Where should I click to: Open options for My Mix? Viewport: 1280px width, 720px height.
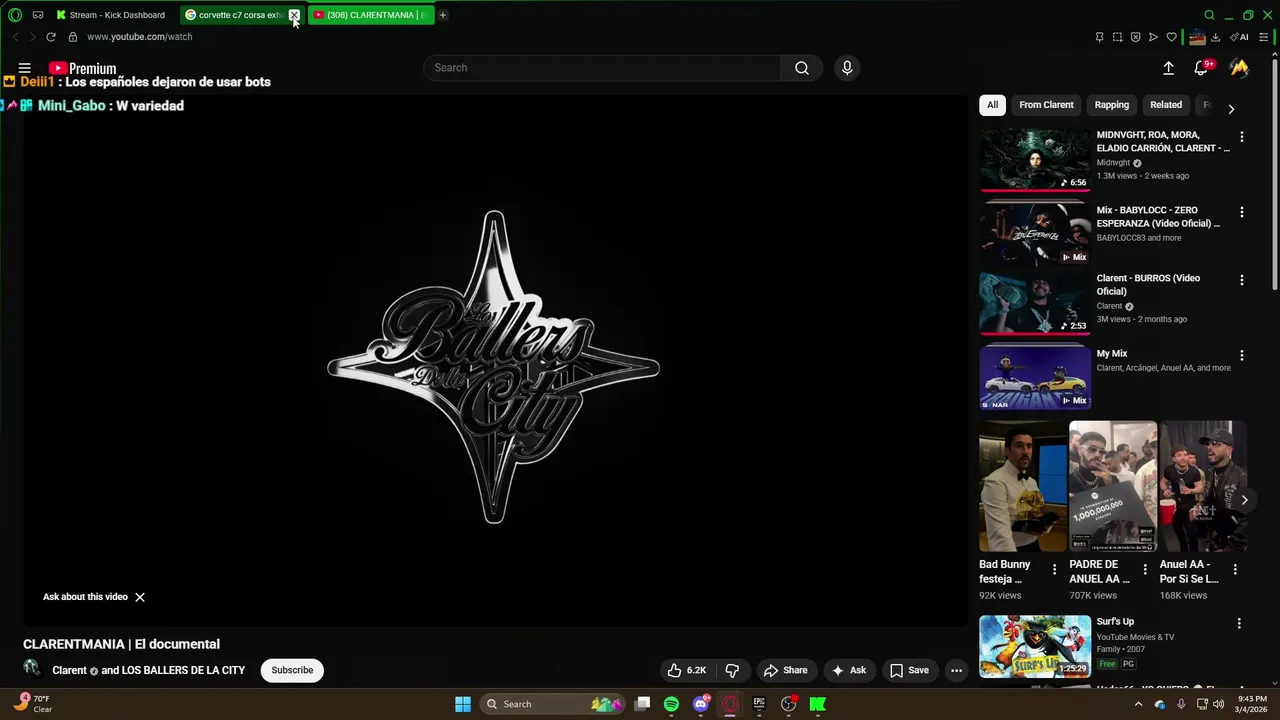(x=1242, y=355)
